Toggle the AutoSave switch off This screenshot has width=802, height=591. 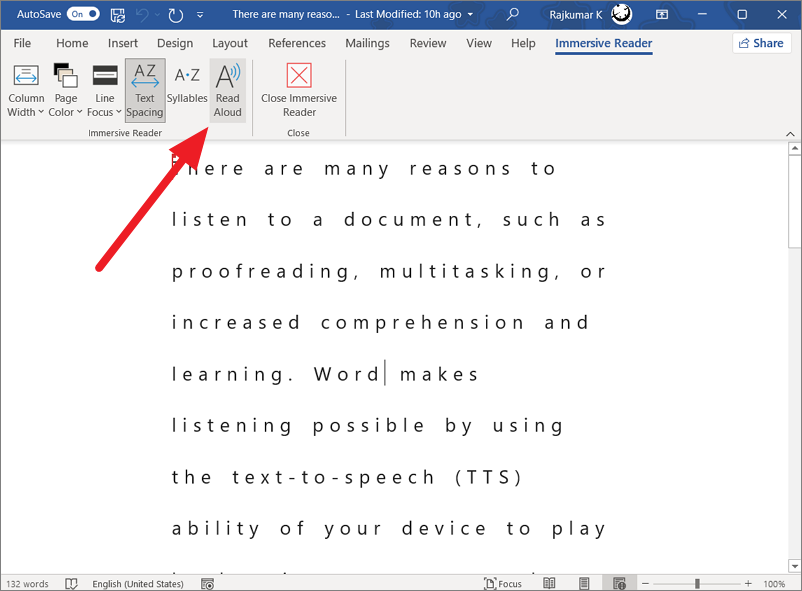[83, 15]
